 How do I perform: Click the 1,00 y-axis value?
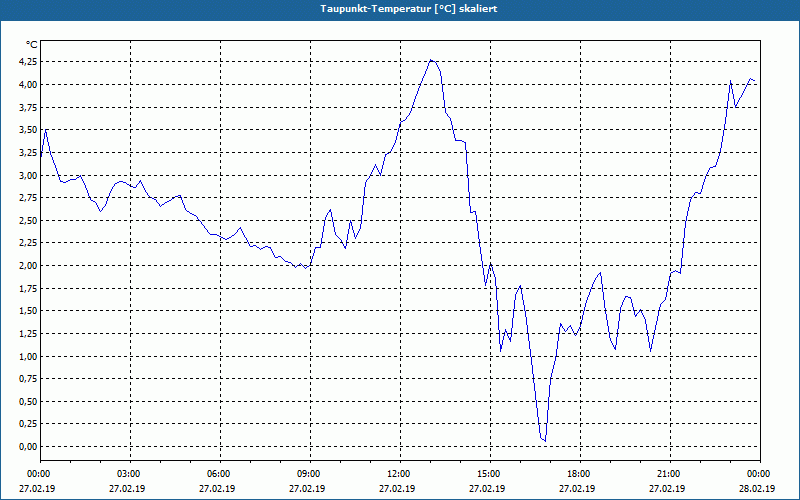tap(28, 356)
